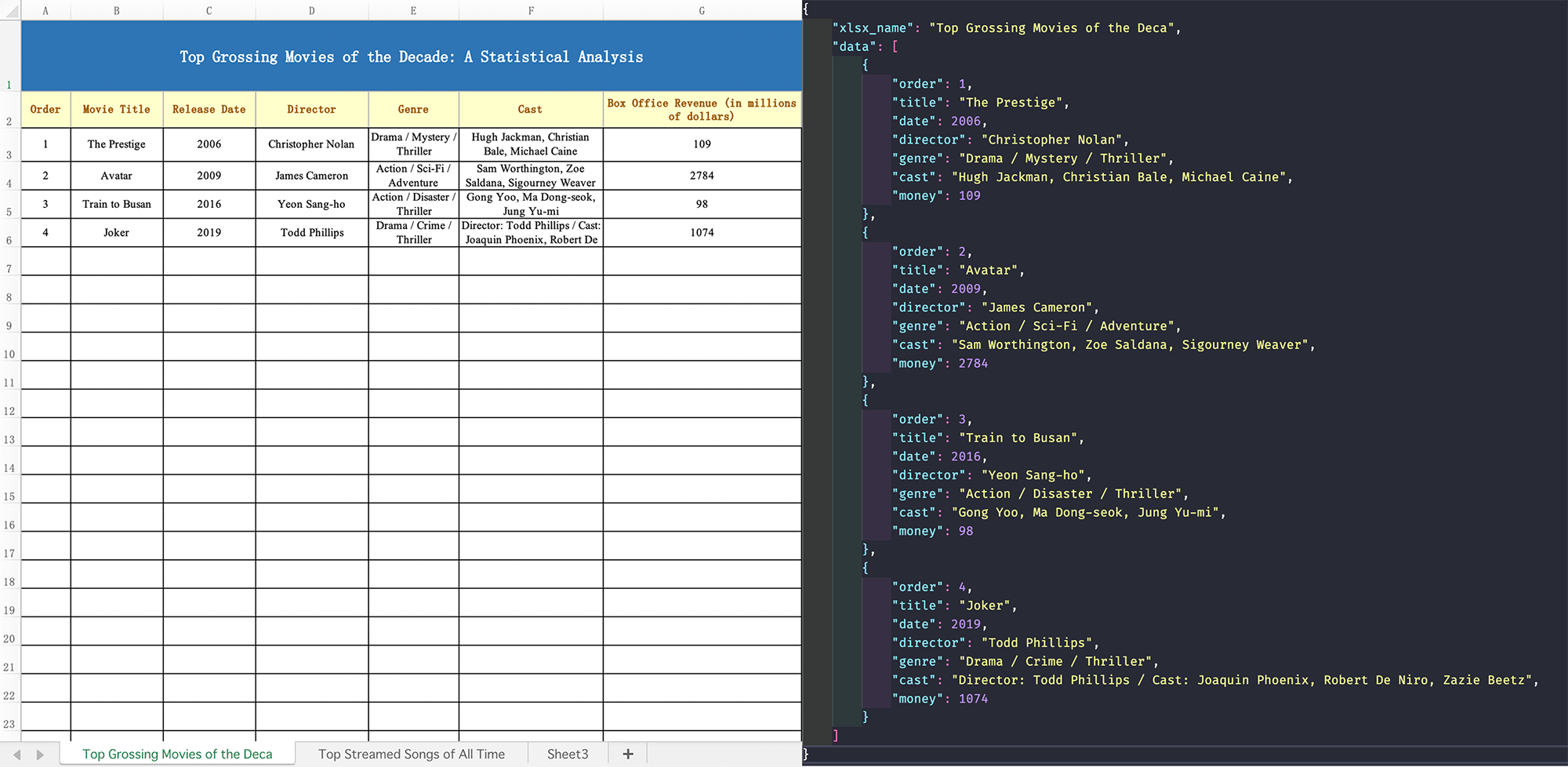Switch to Top Streamed Songs of All Time tab
Screen dimensions: 1568x767
412,754
